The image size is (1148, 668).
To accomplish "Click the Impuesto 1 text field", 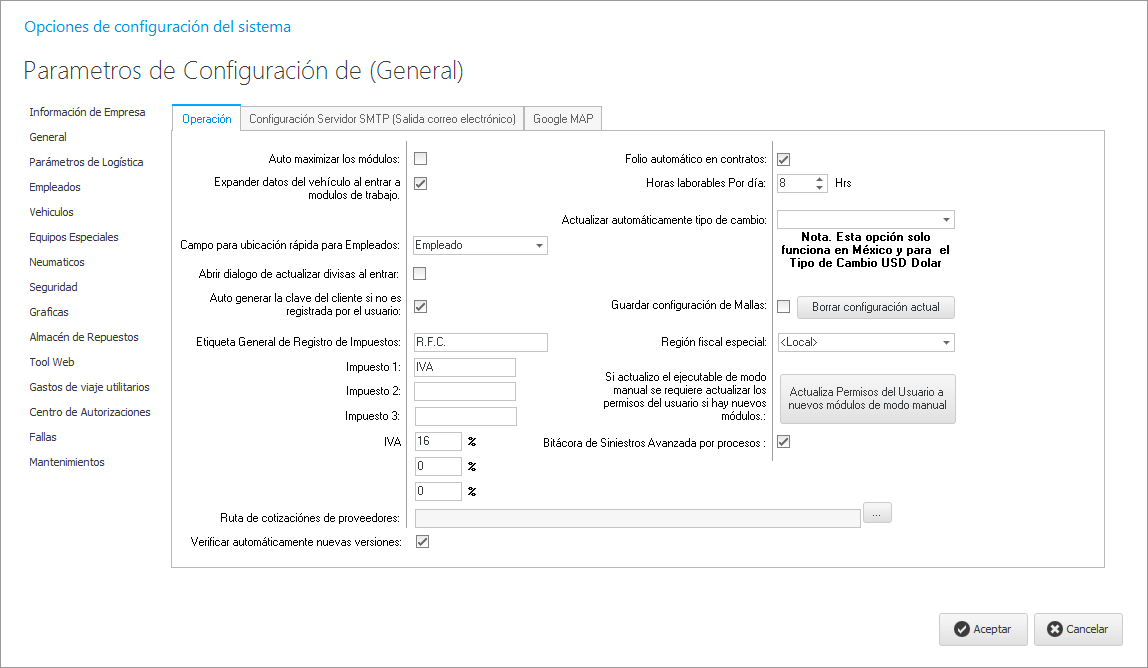I will coord(464,367).
